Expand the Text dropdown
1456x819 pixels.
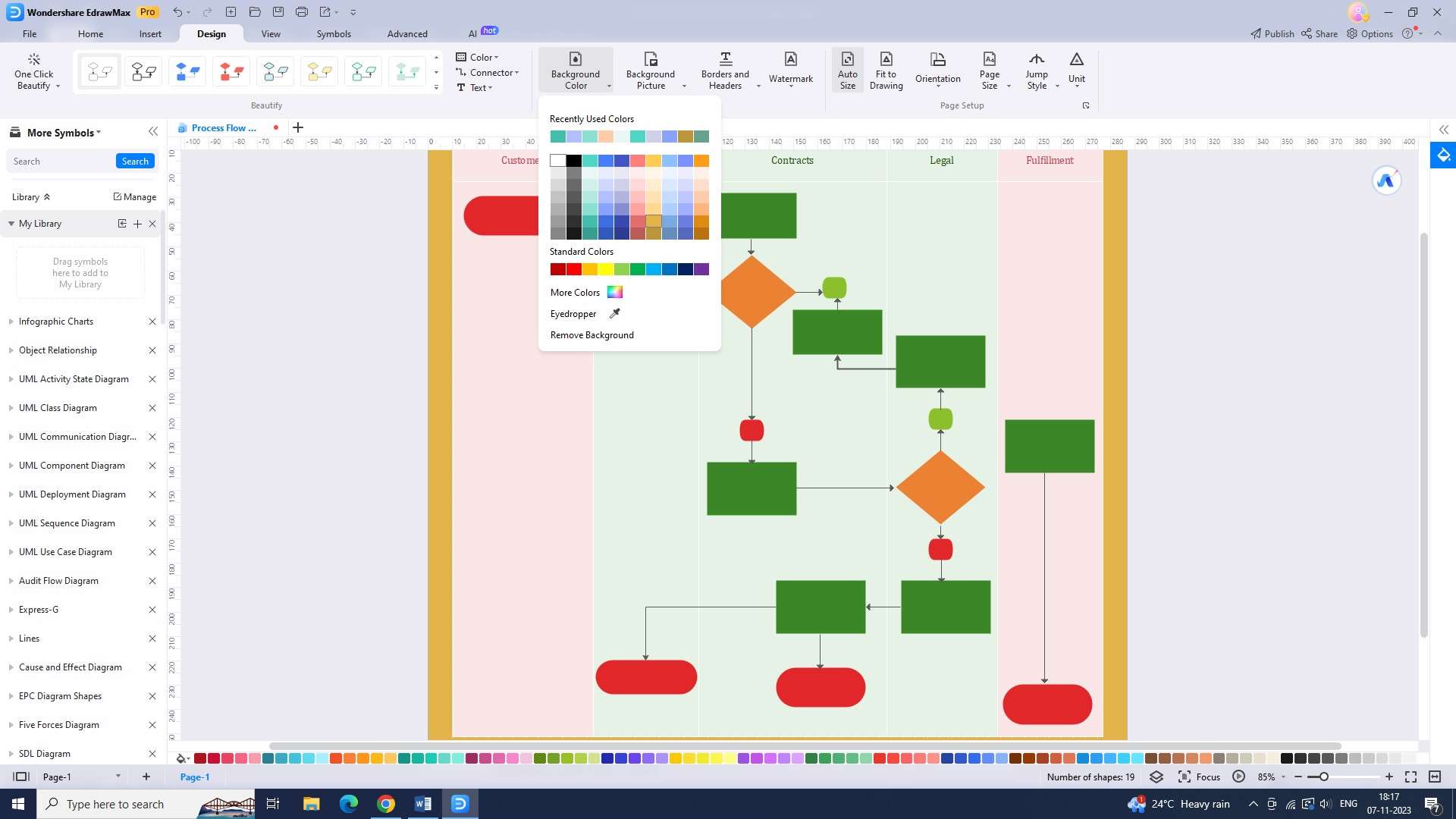pyautogui.click(x=475, y=88)
